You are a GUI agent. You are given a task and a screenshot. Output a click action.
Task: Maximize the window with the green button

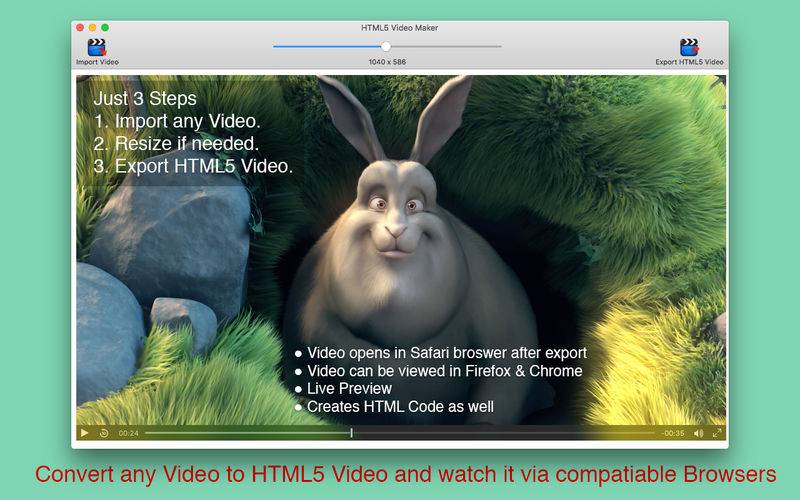[x=105, y=28]
